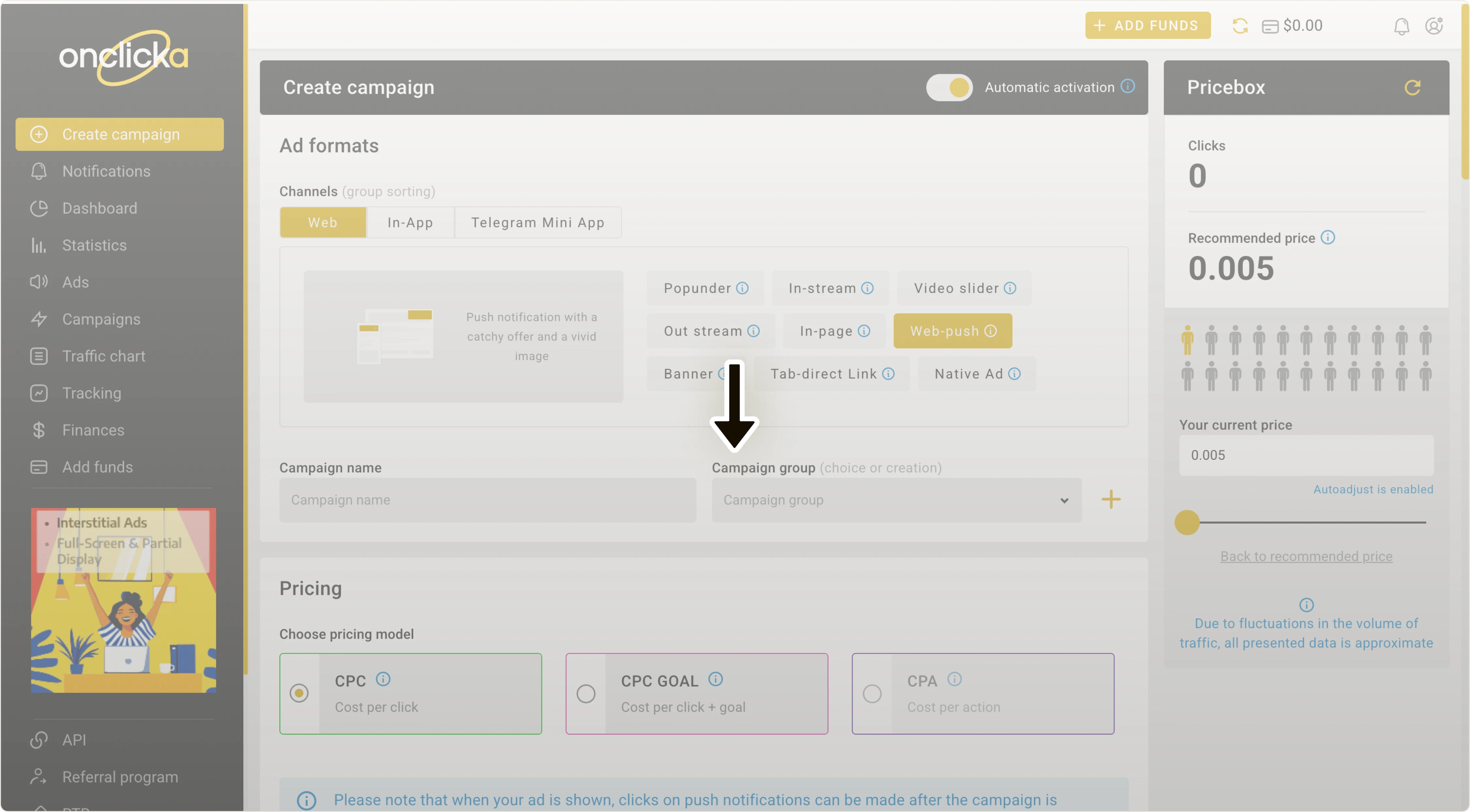The image size is (1470, 812).
Task: Click info icon beside Automatic activation
Action: (1128, 87)
